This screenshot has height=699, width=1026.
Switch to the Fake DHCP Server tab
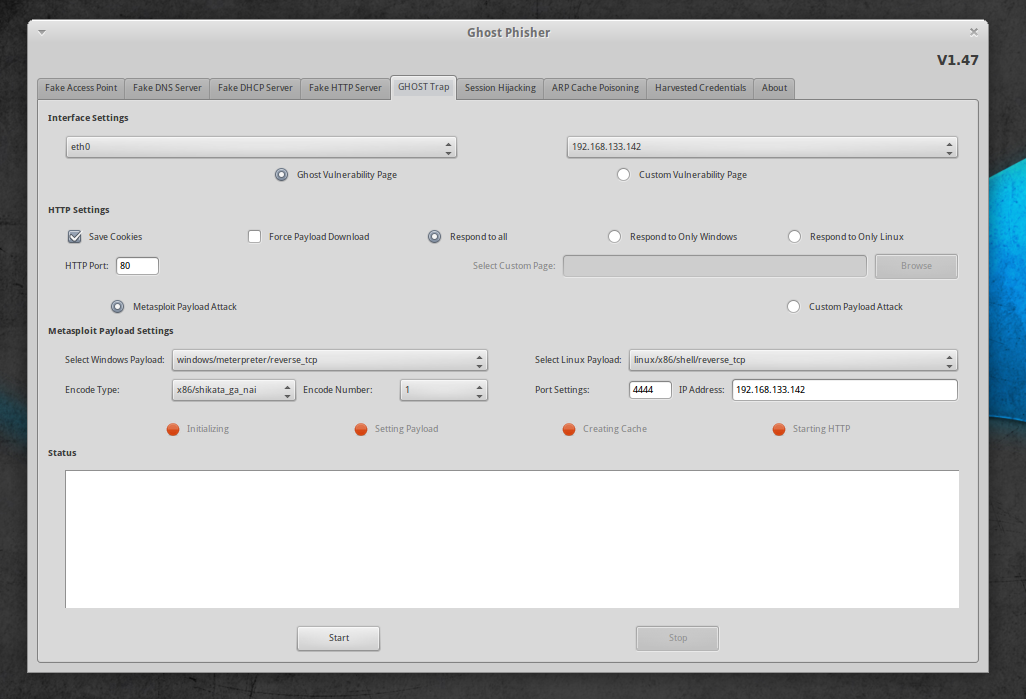[x=255, y=88]
